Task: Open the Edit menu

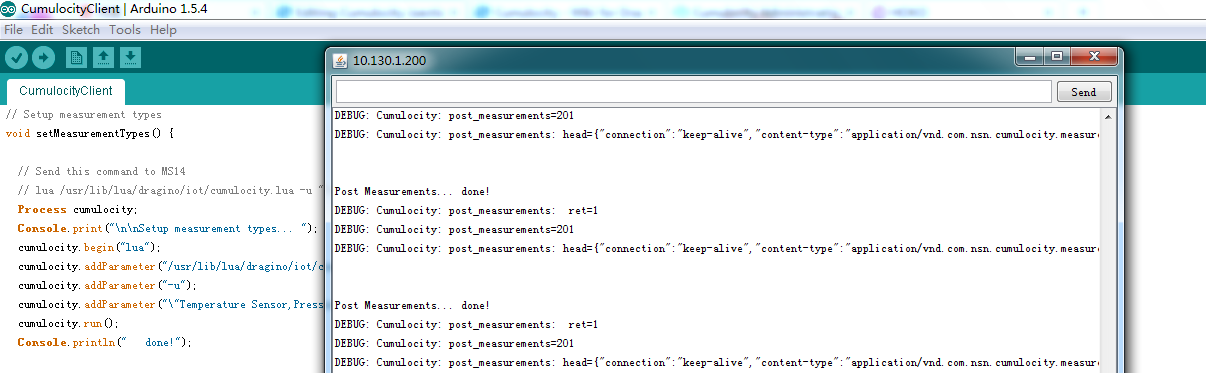Action: click(x=42, y=30)
